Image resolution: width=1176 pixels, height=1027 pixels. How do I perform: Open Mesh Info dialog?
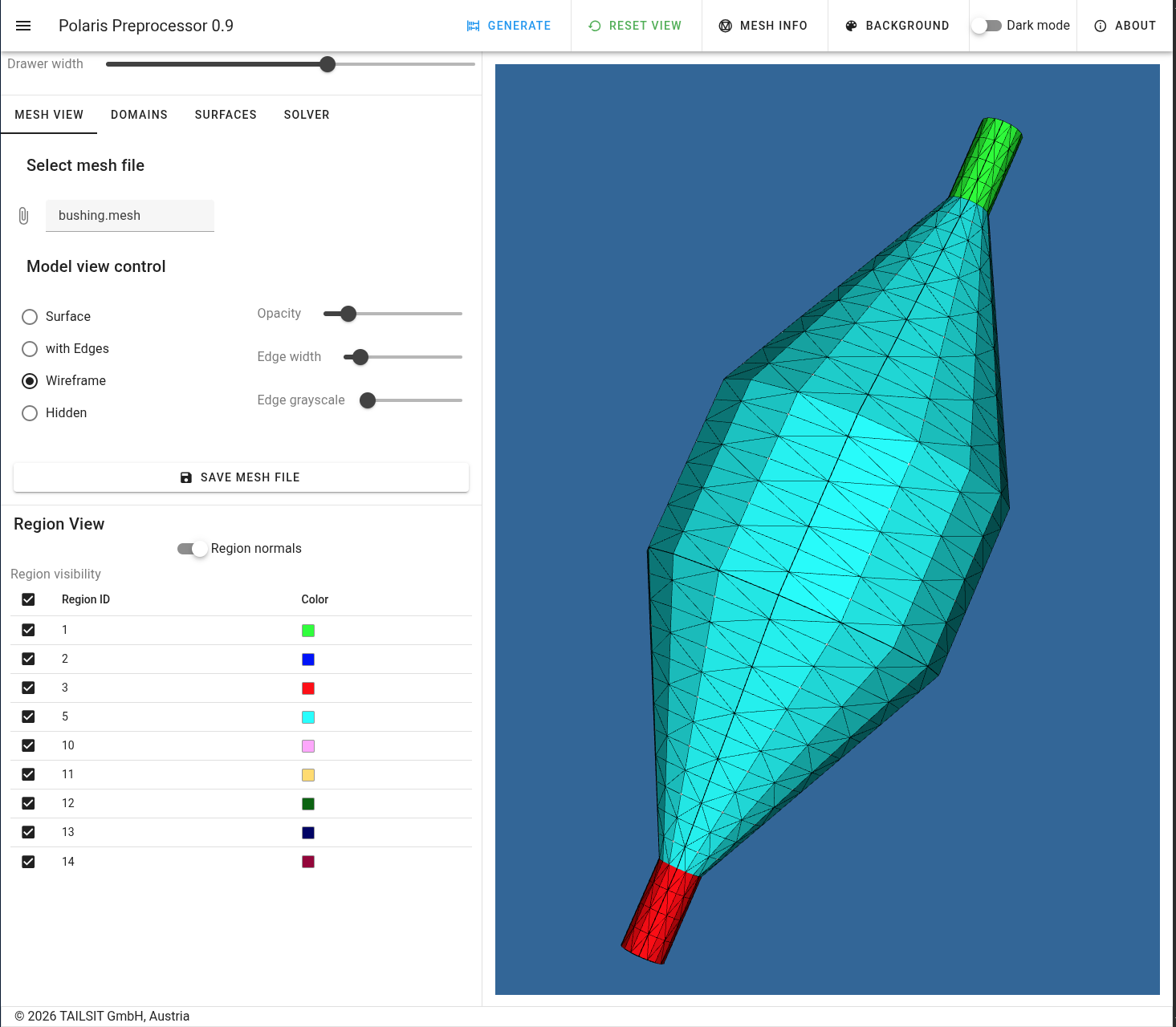(763, 26)
